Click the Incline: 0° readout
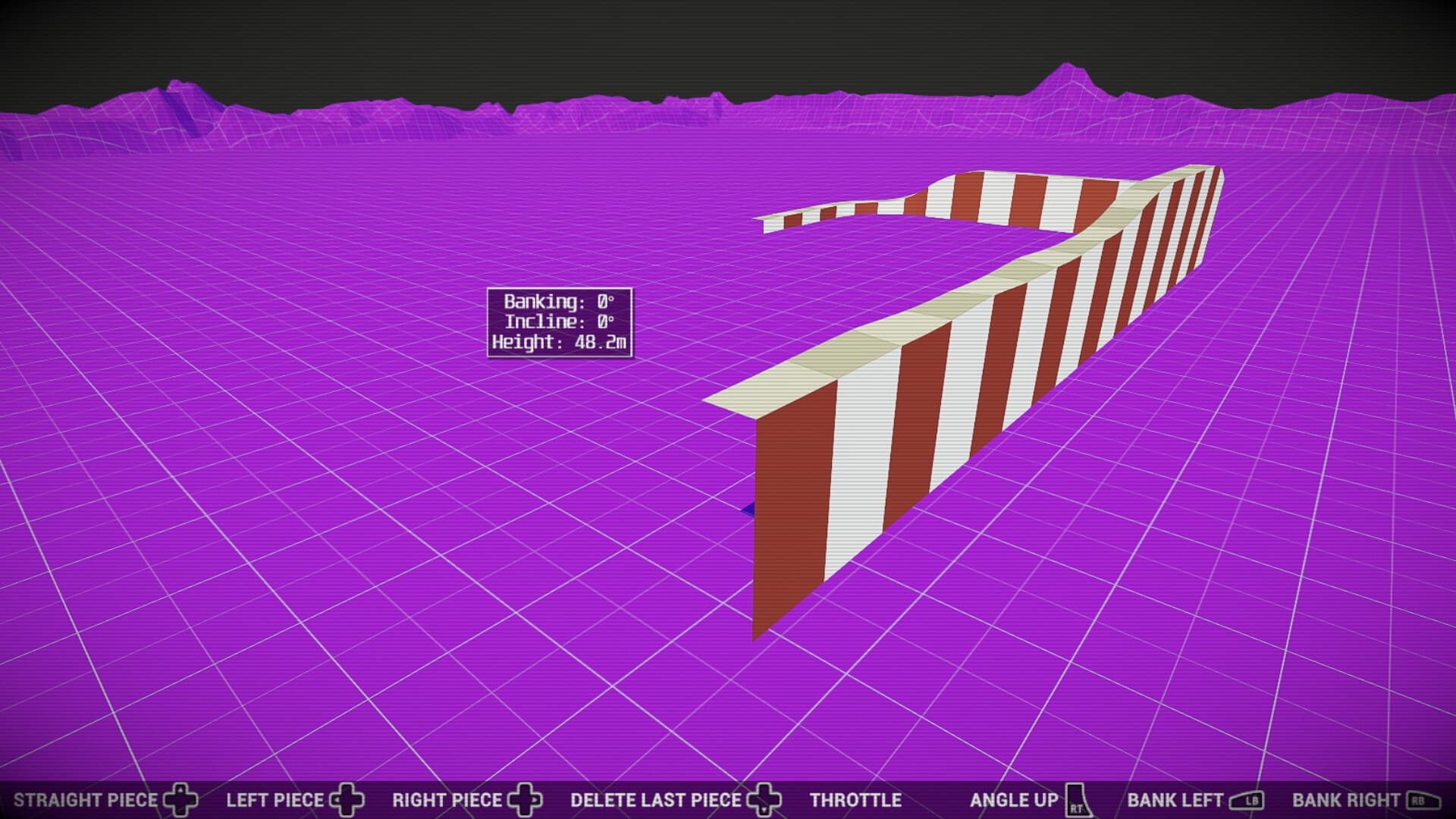The image size is (1456, 819). [559, 322]
